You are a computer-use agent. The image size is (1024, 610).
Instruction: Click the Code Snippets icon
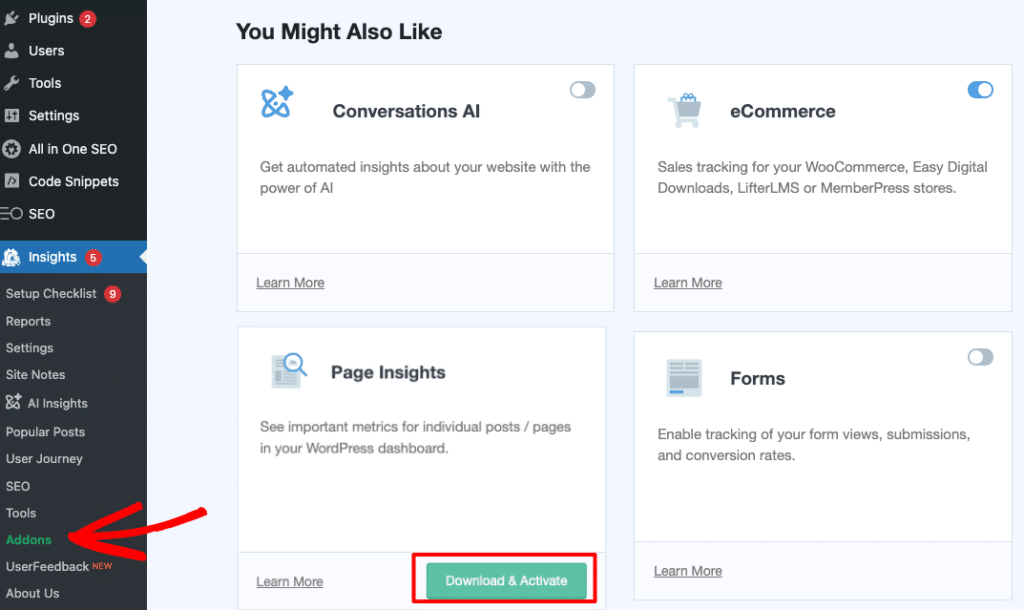pos(11,181)
